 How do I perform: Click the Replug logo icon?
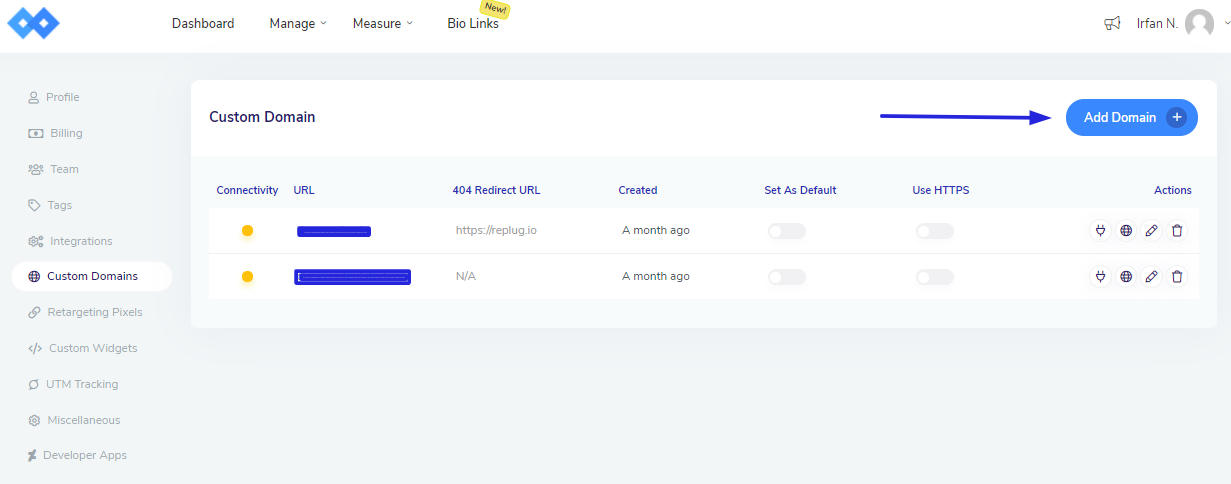[x=34, y=23]
